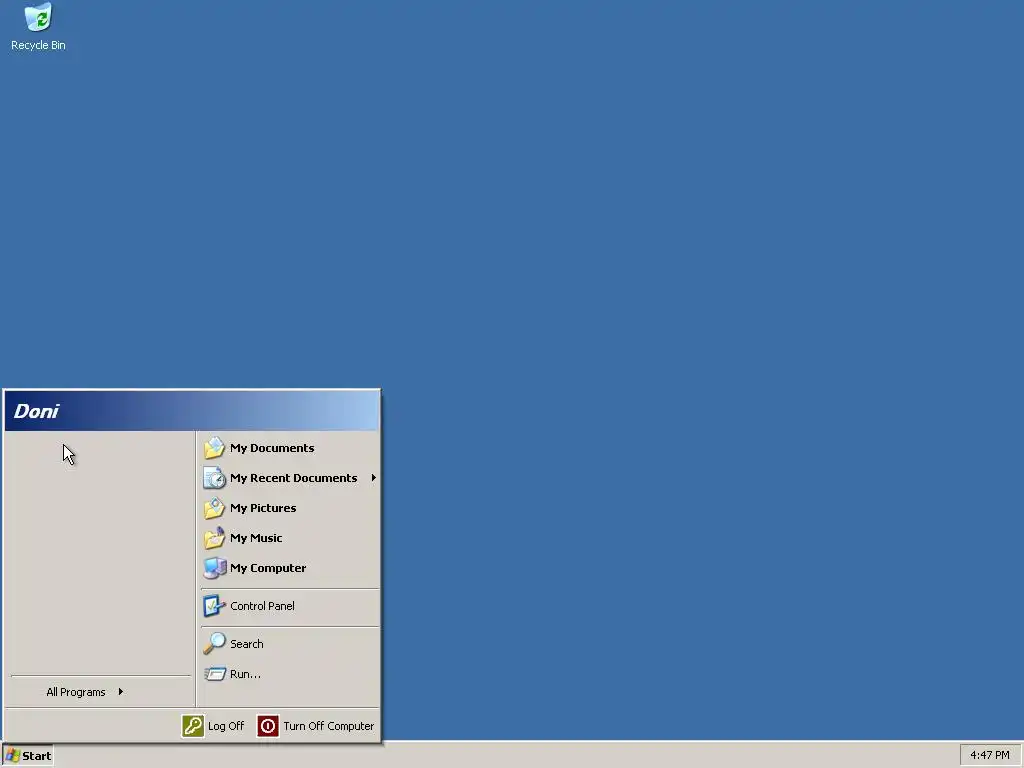
Task: Open the All Programs list
Action: click(x=100, y=692)
